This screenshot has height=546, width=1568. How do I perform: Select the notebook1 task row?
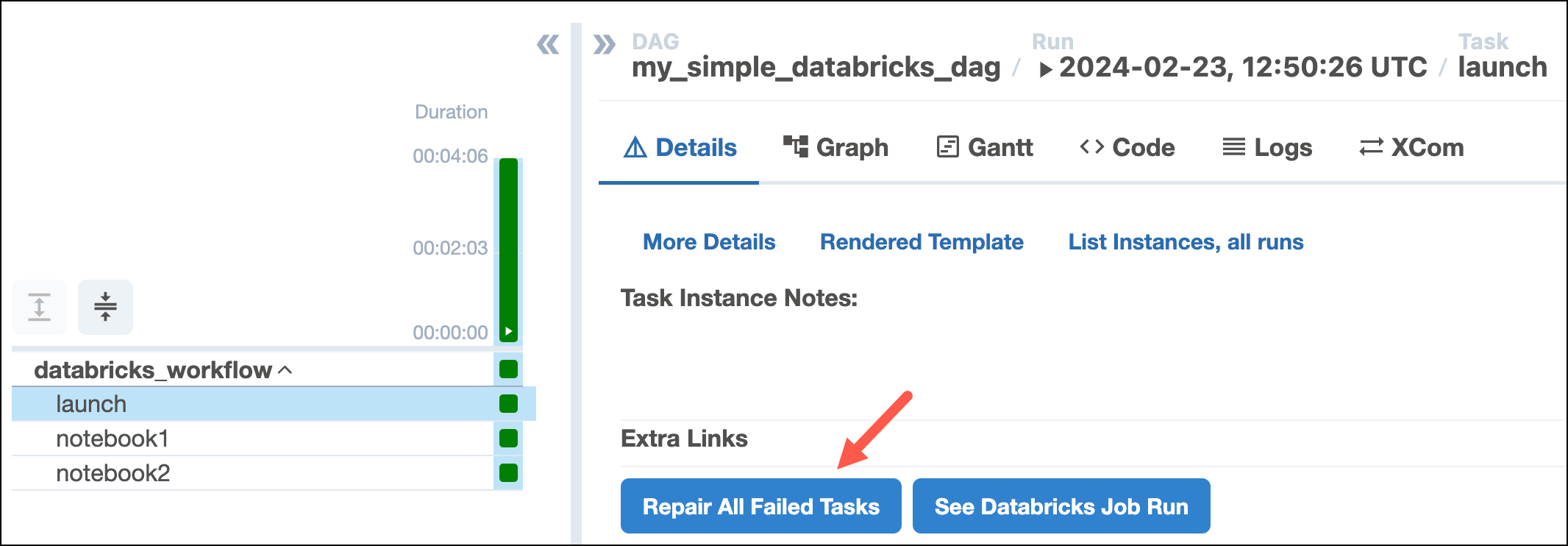pos(113,438)
